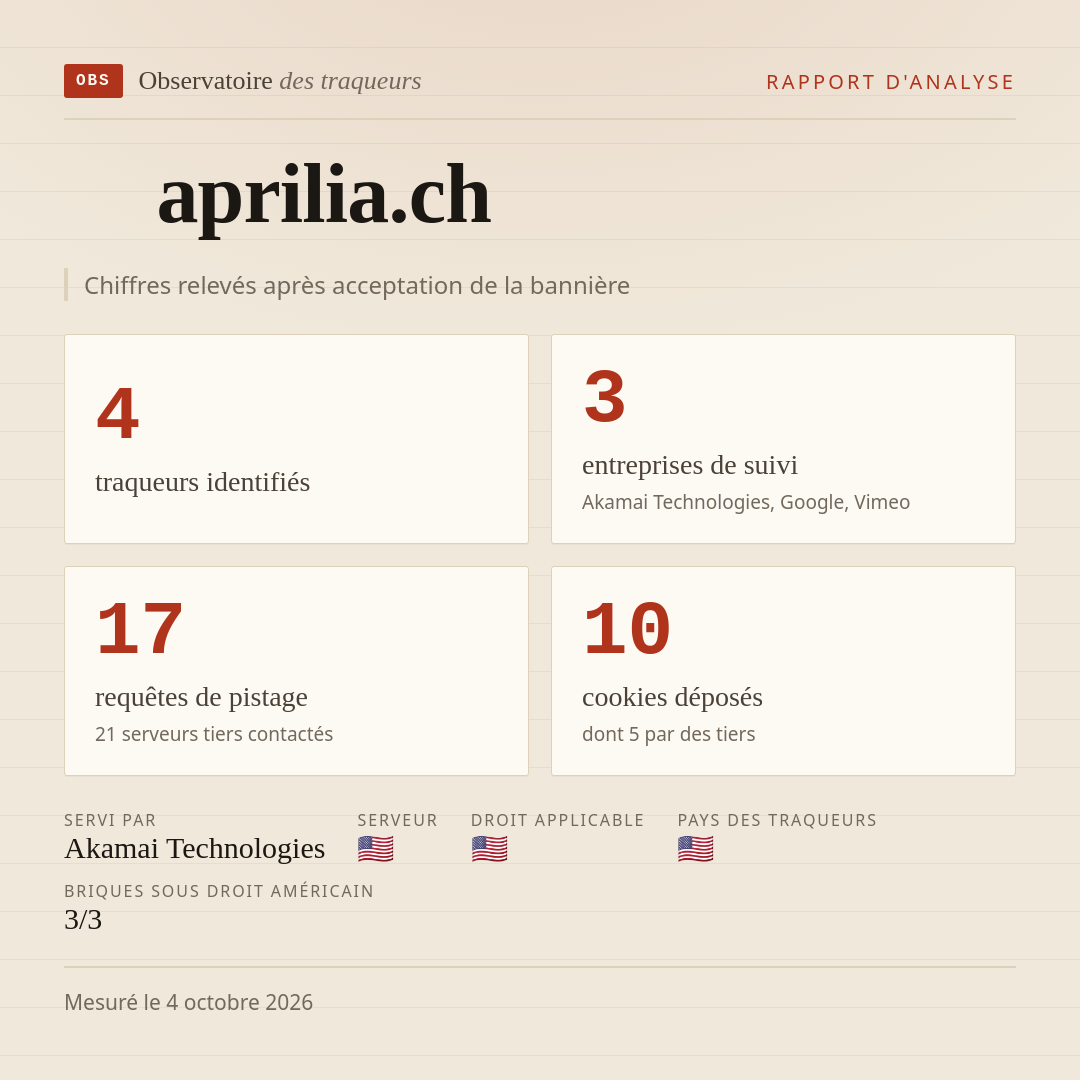Click '21 serveurs tiers contactés' text
1080x1080 pixels.
(214, 734)
